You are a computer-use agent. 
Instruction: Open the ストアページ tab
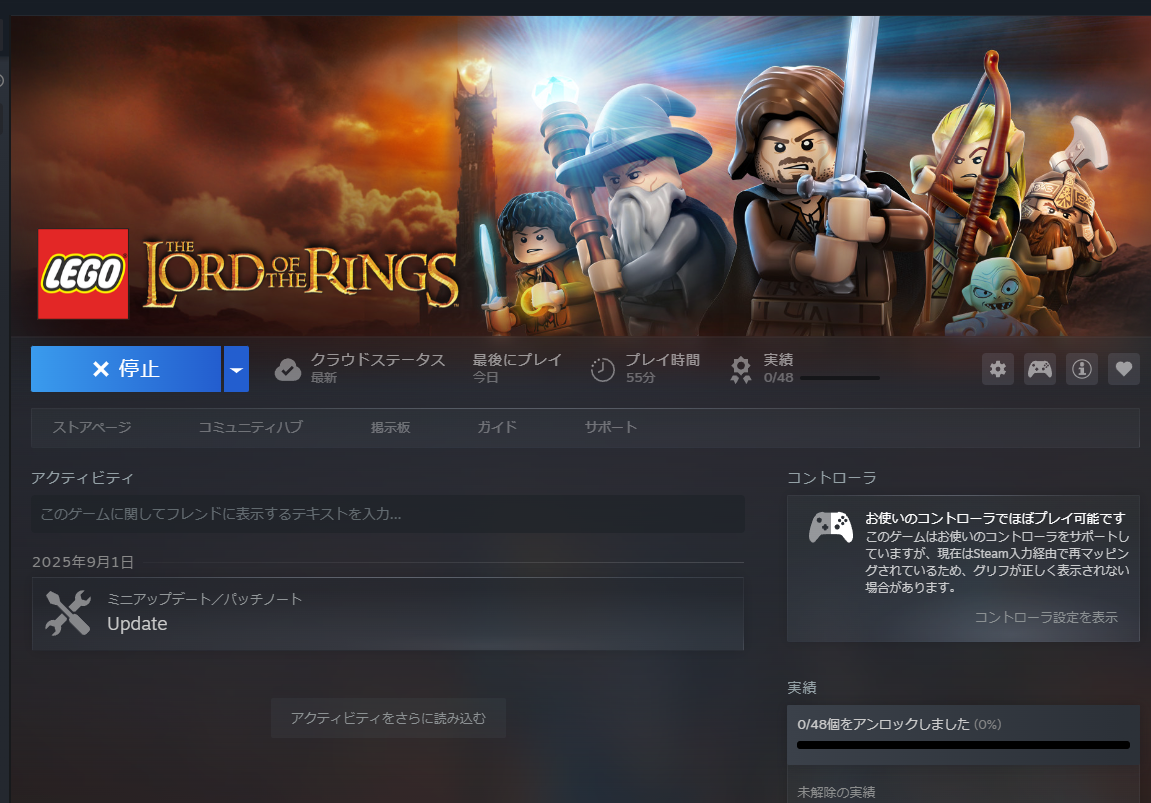[92, 427]
